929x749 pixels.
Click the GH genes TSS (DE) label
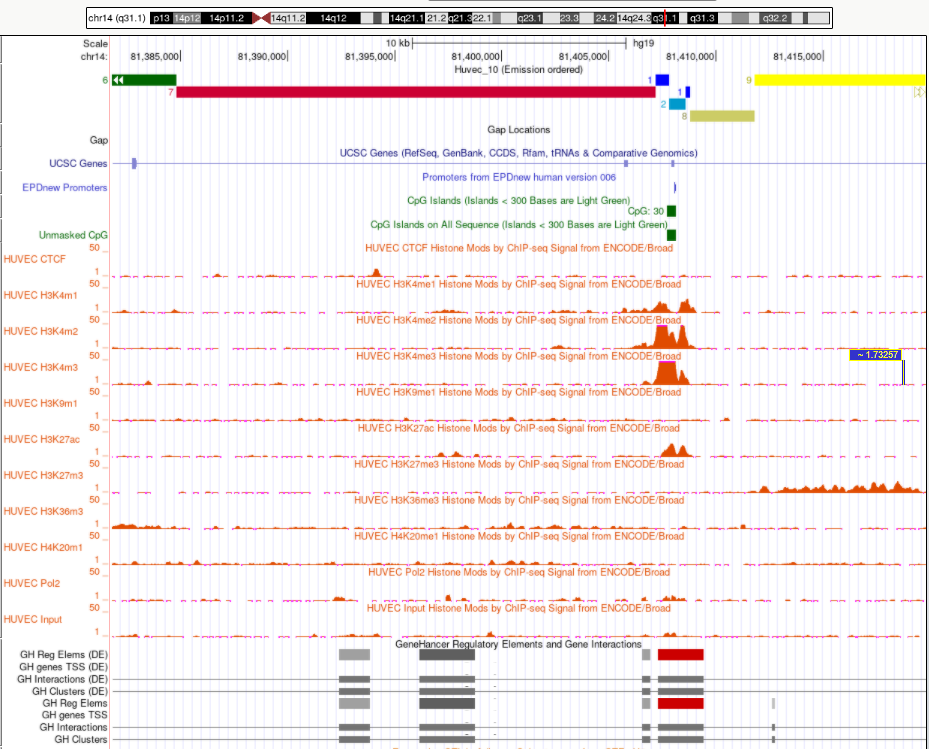[63, 667]
